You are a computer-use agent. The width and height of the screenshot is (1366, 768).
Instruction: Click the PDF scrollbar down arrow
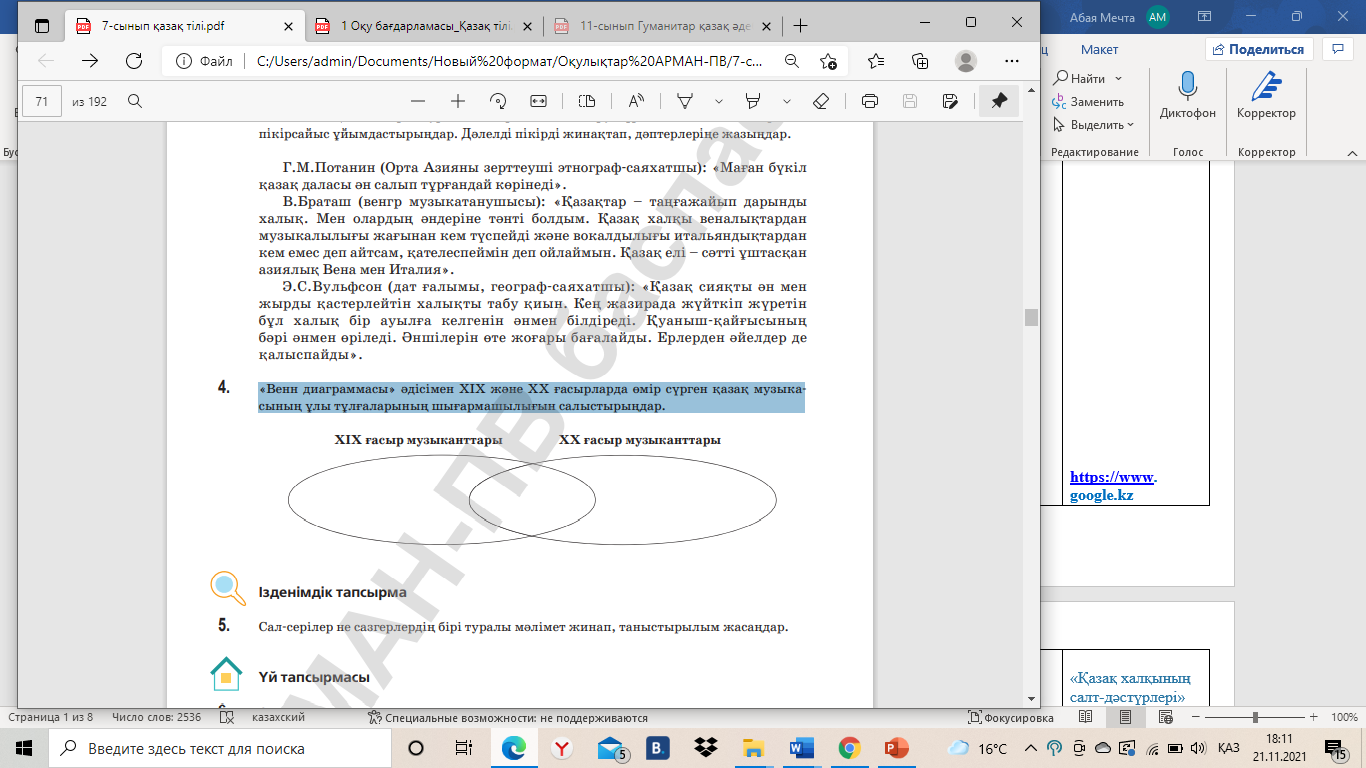coord(1031,699)
